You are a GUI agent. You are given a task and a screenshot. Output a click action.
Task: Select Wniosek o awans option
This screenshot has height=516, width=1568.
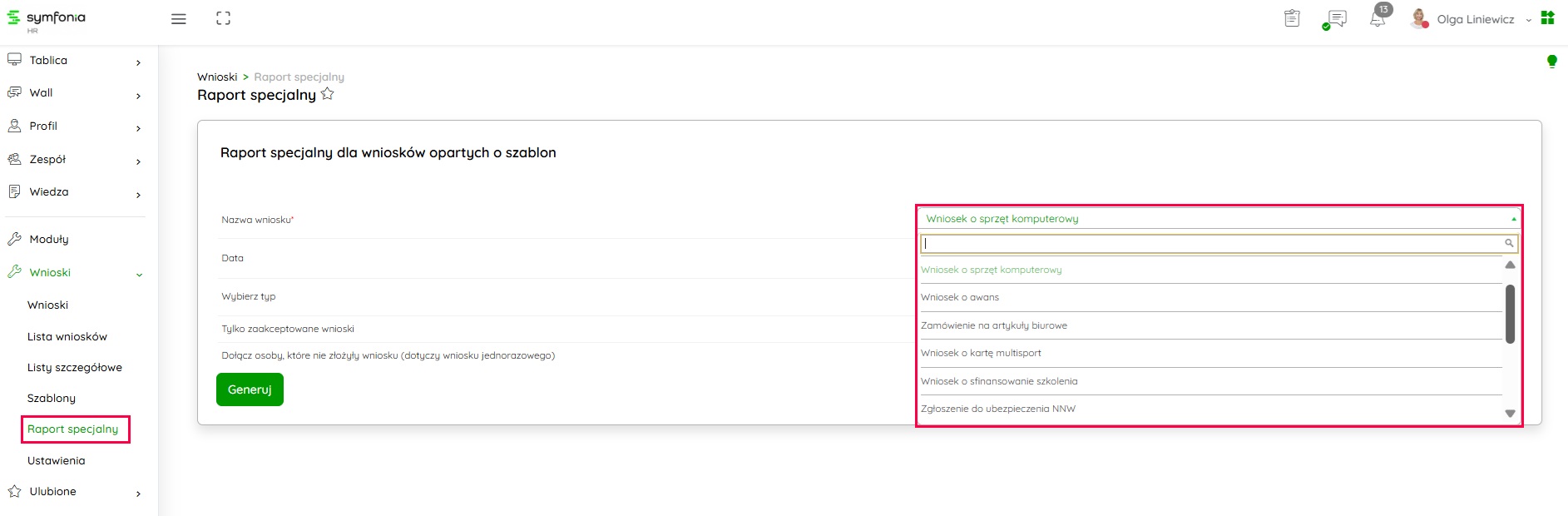click(960, 297)
